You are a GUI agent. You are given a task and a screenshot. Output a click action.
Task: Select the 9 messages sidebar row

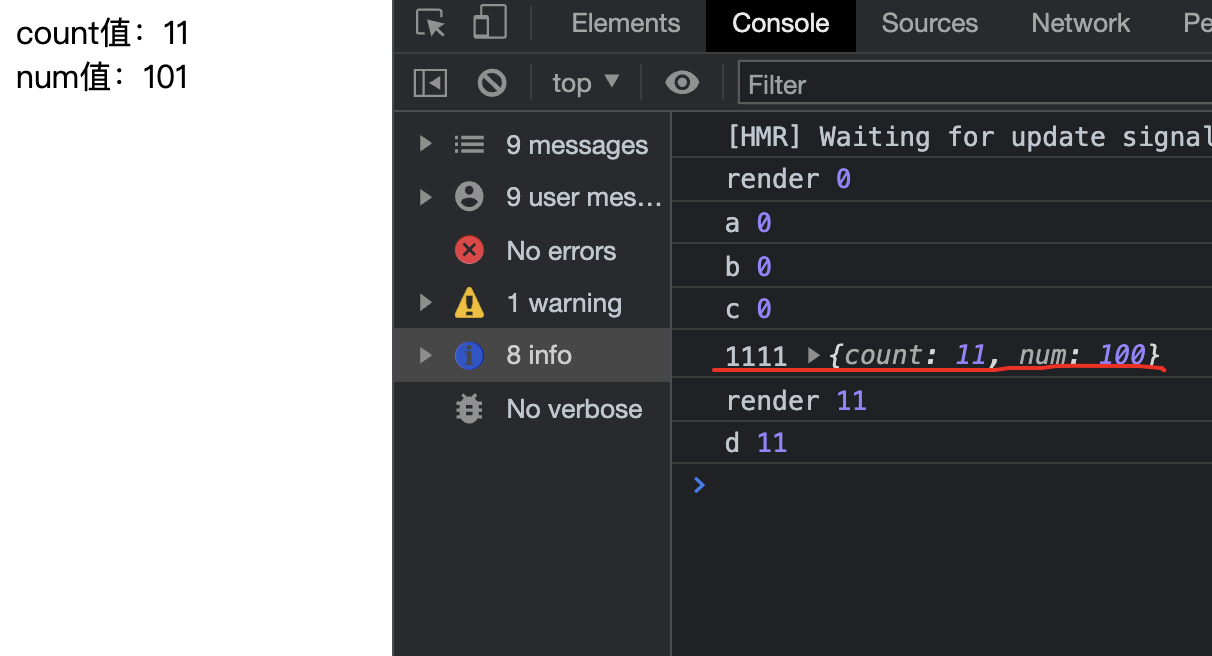[532, 145]
